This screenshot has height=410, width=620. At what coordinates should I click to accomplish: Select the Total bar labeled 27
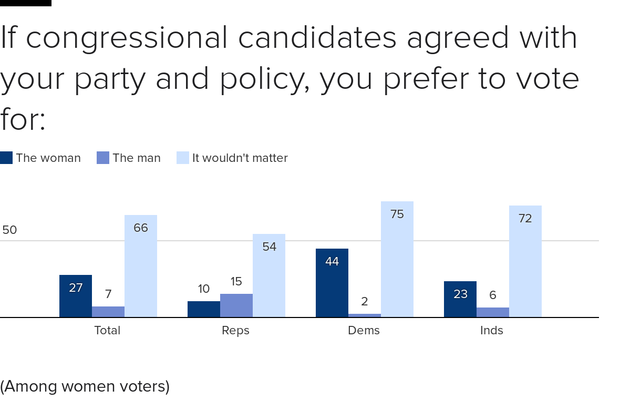(76, 296)
